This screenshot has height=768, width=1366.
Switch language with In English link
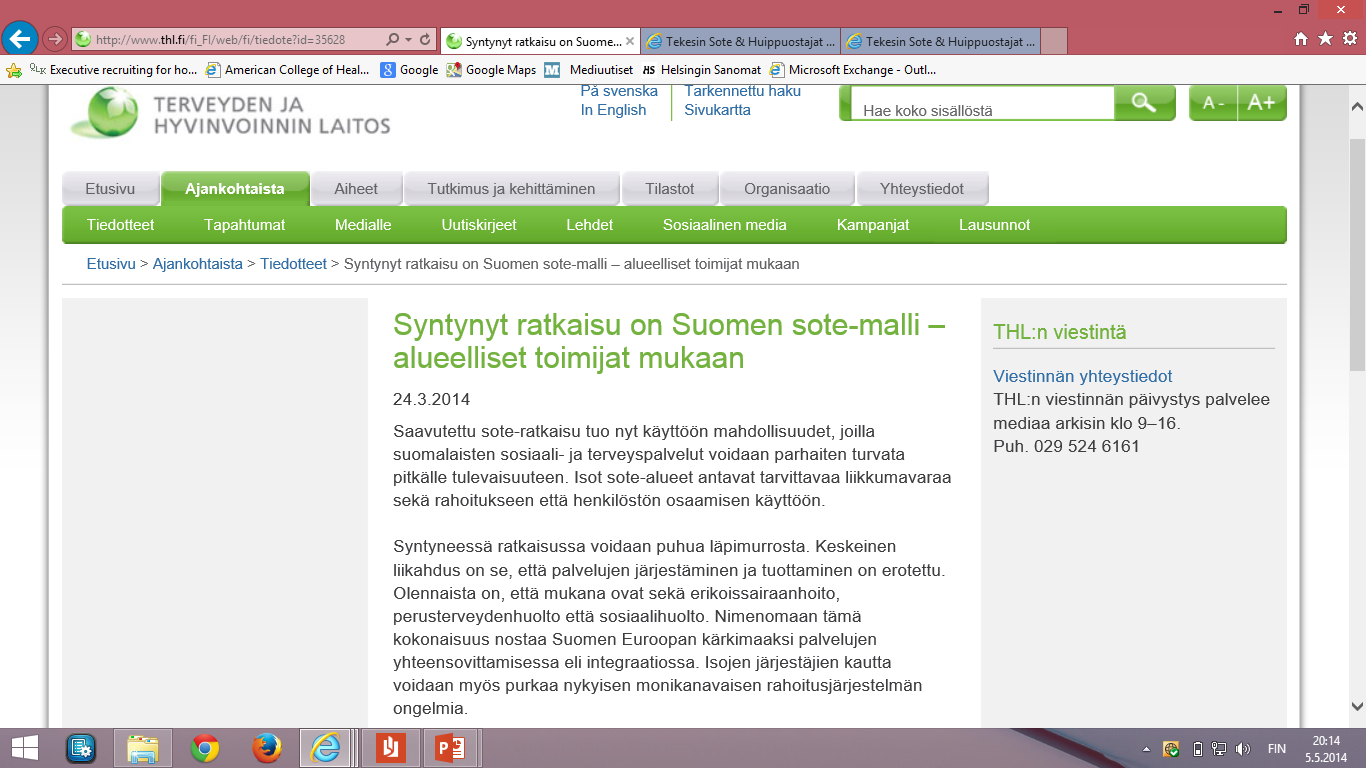(x=613, y=110)
